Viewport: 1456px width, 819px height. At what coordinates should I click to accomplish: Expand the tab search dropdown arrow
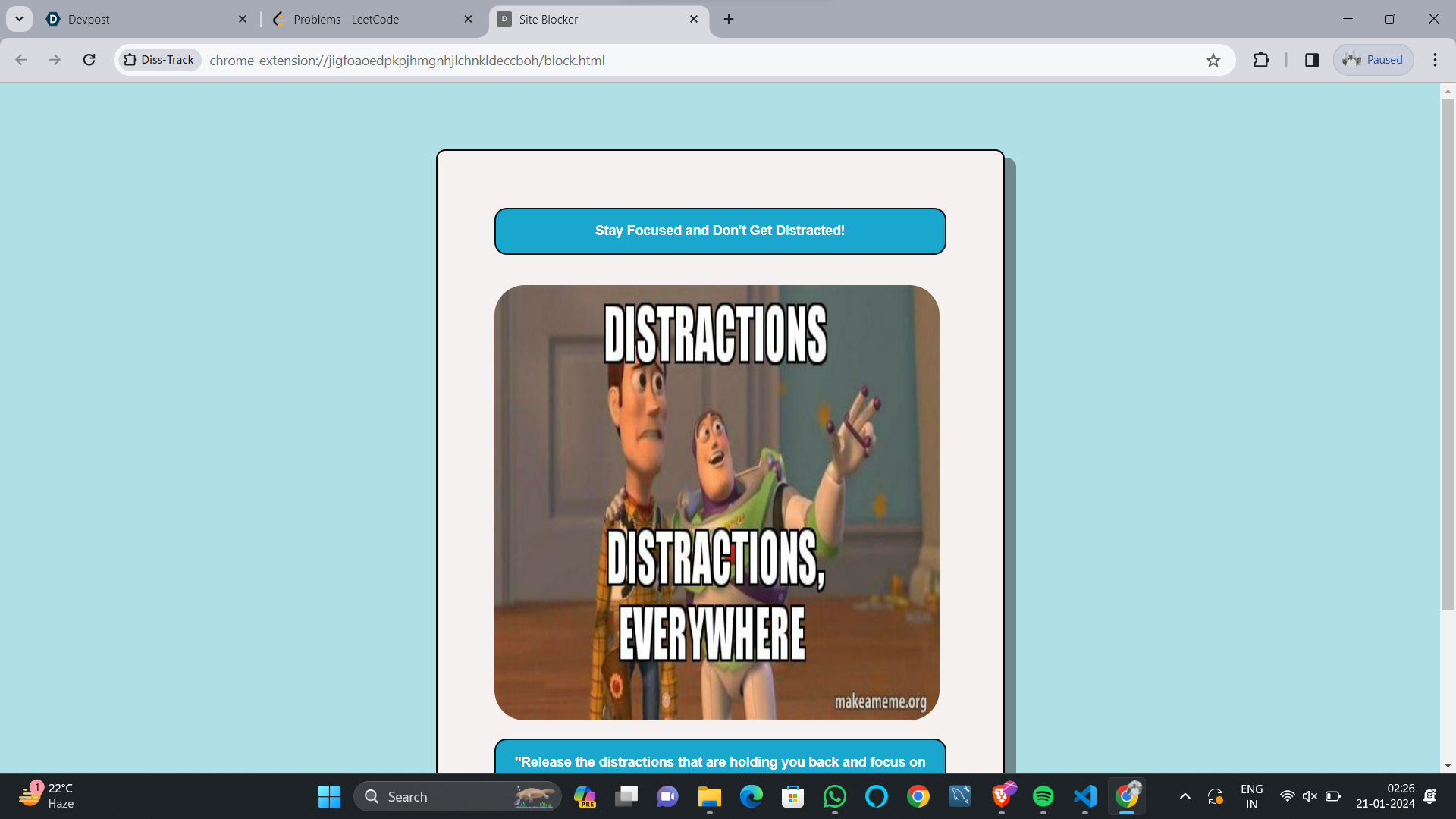pos(19,19)
